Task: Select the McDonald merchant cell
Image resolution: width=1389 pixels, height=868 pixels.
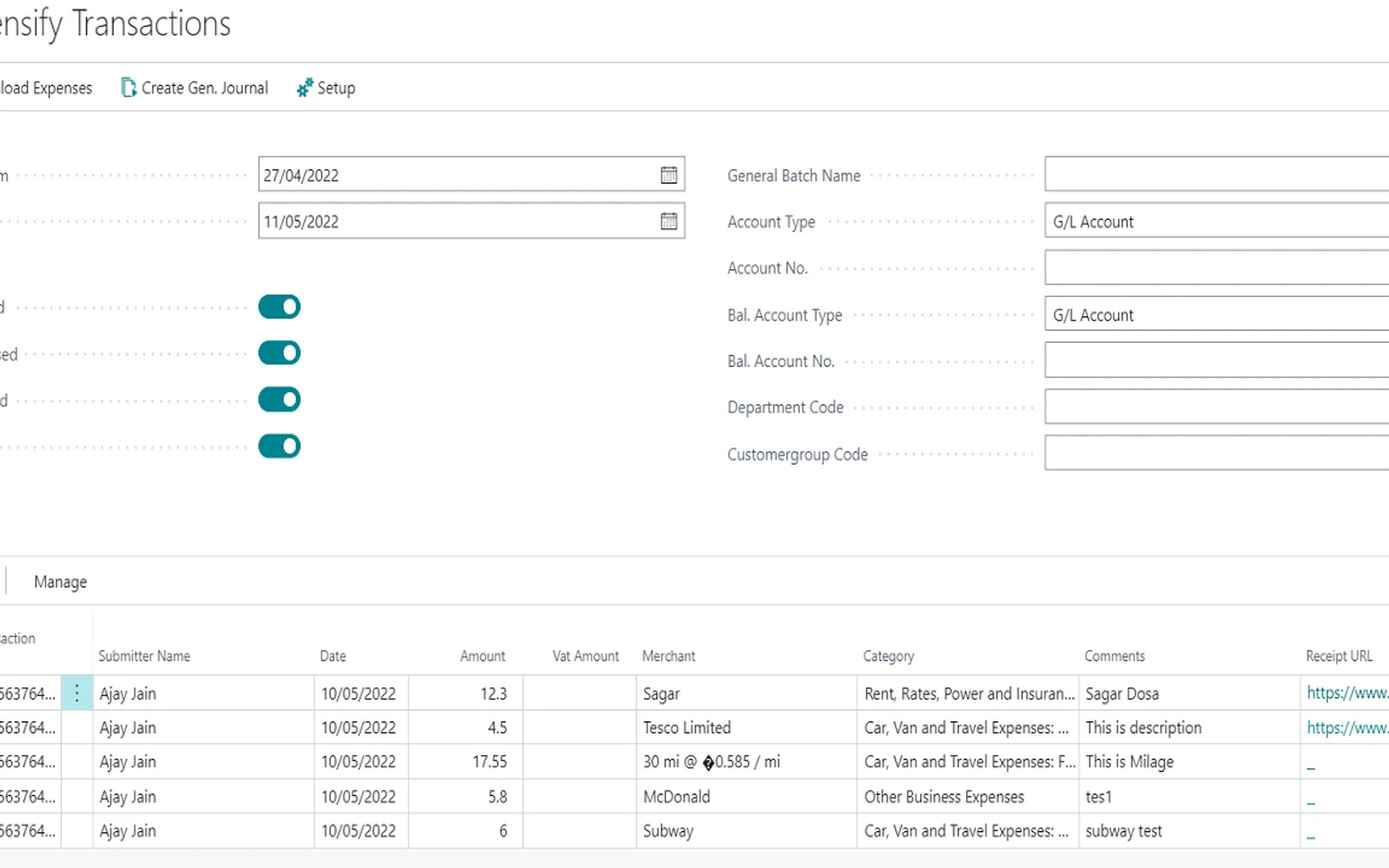Action: point(747,796)
